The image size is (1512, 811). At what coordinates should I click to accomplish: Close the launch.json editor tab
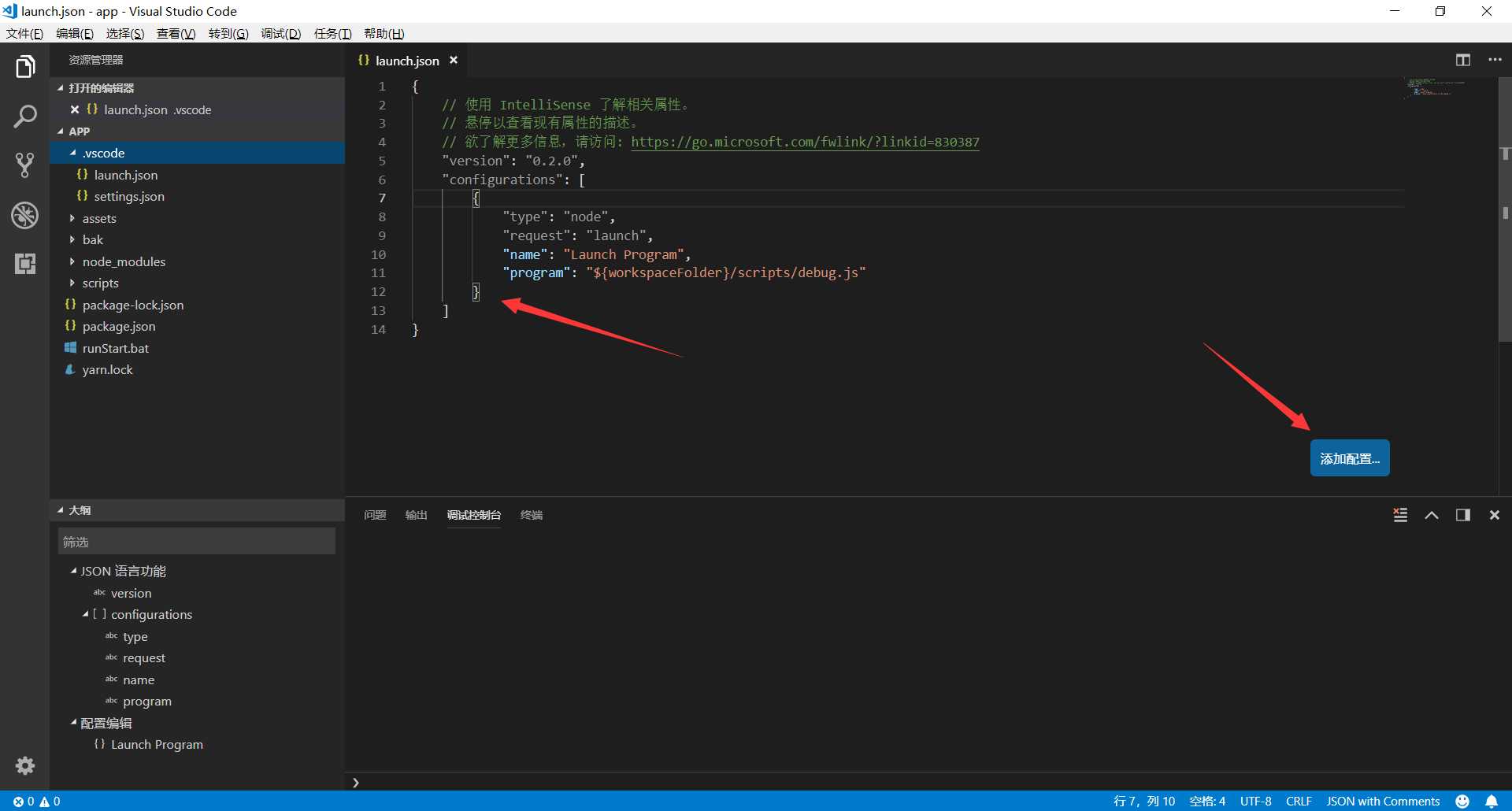point(454,60)
